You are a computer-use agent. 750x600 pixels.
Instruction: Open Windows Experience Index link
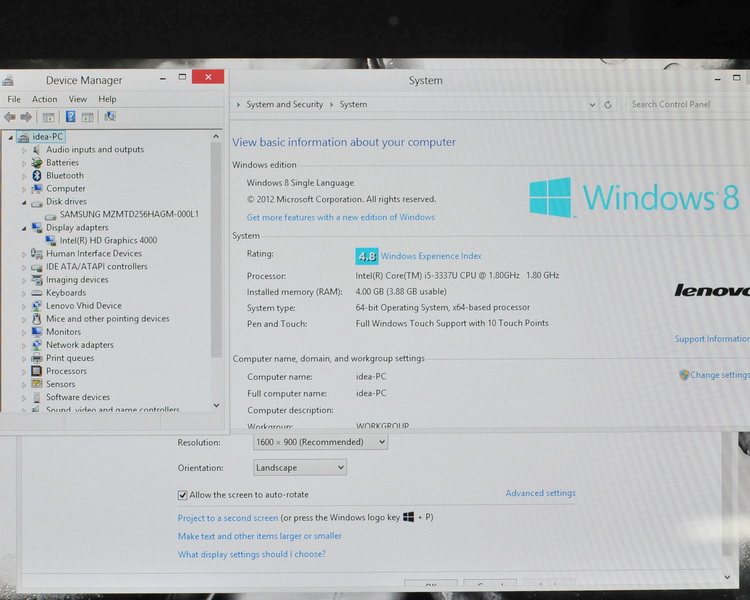click(x=431, y=256)
